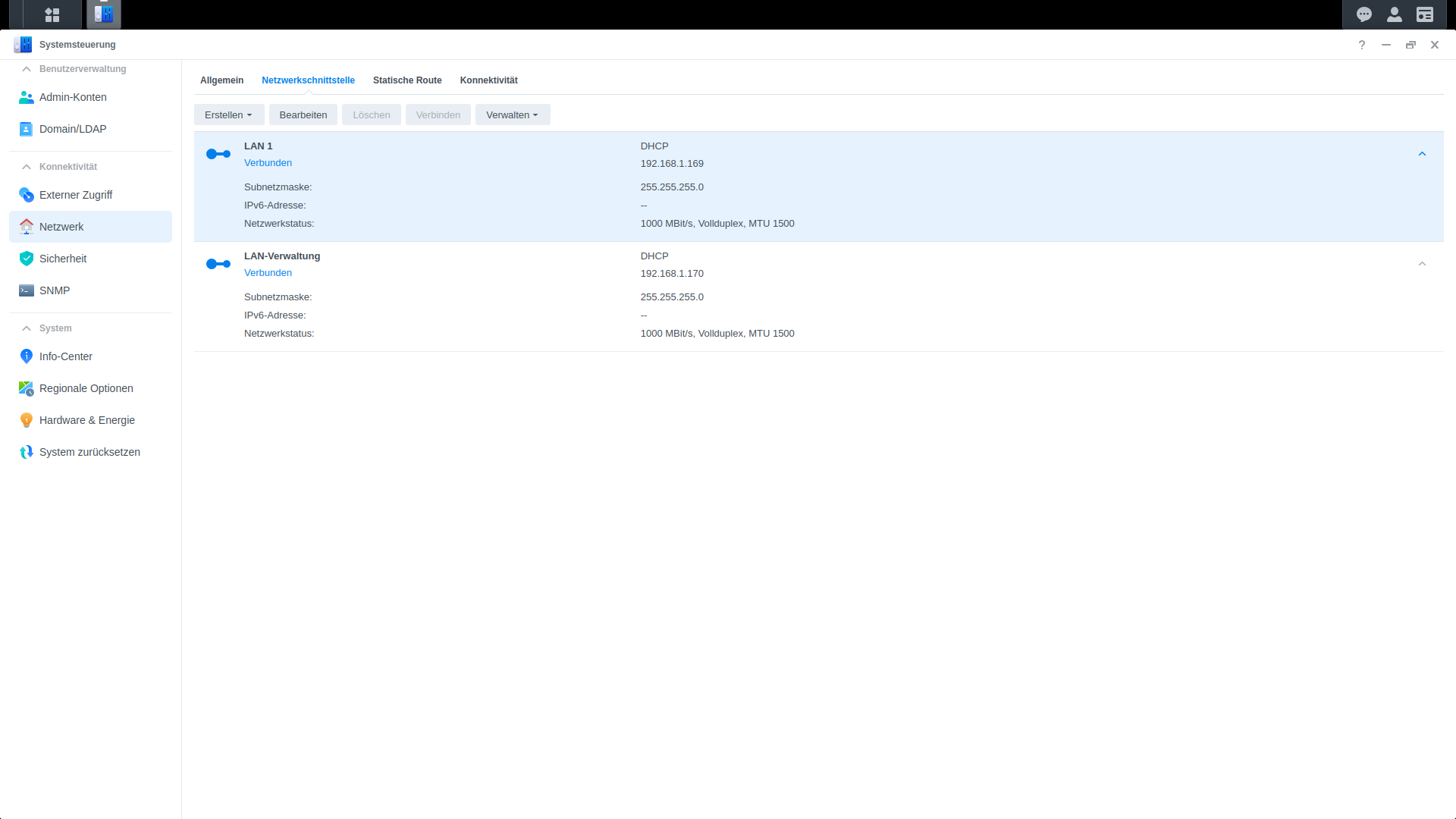Click the Admin-Konten sidebar icon
Screen dimensions: 1456x819
[27, 97]
